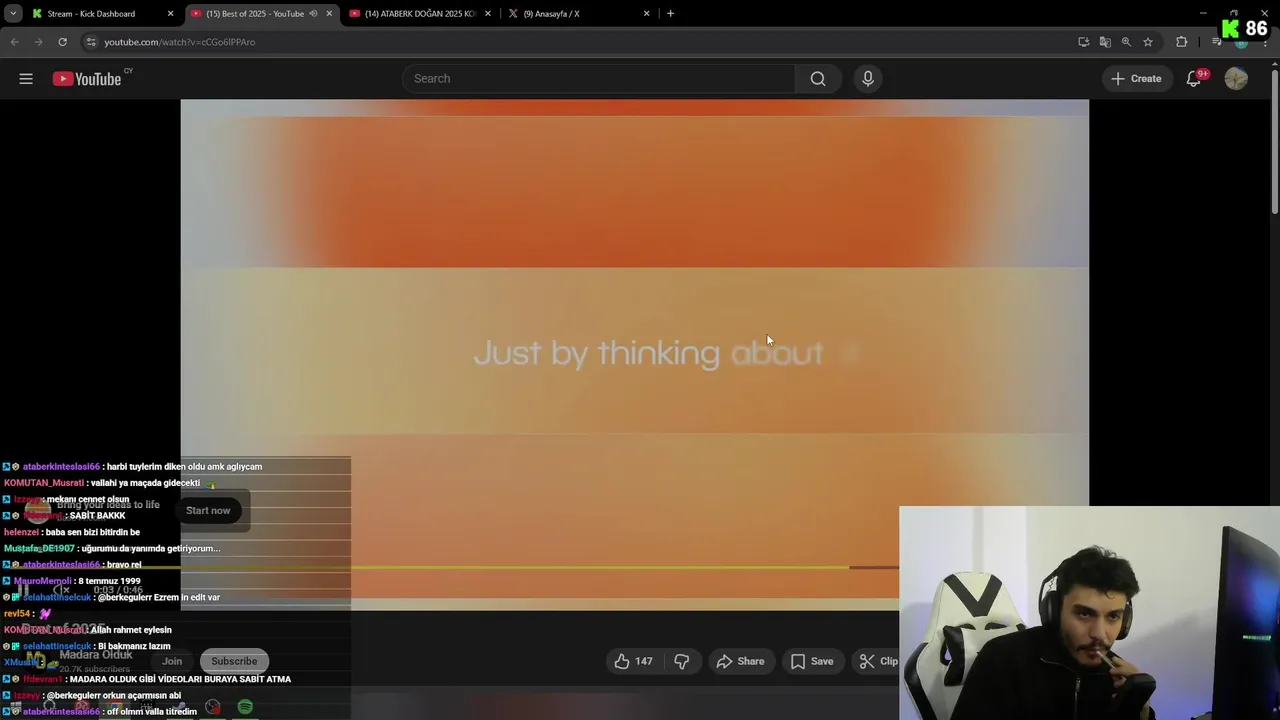Open a new browser tab
The height and width of the screenshot is (720, 1280).
(670, 14)
